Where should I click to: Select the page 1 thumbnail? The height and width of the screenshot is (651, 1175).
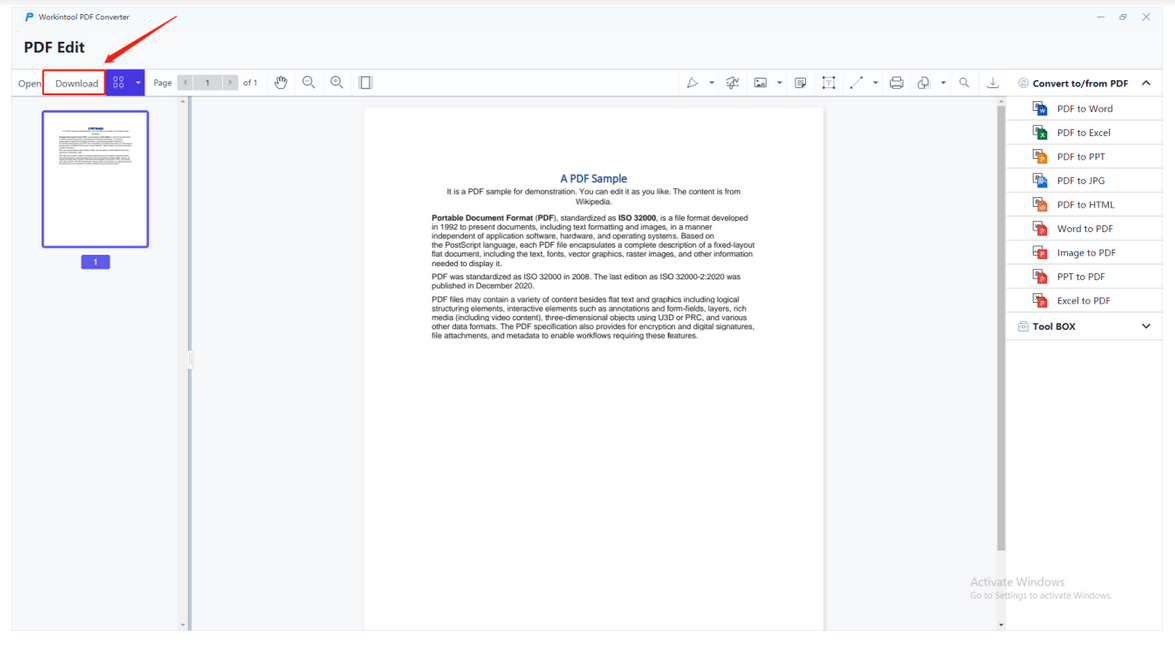95,179
